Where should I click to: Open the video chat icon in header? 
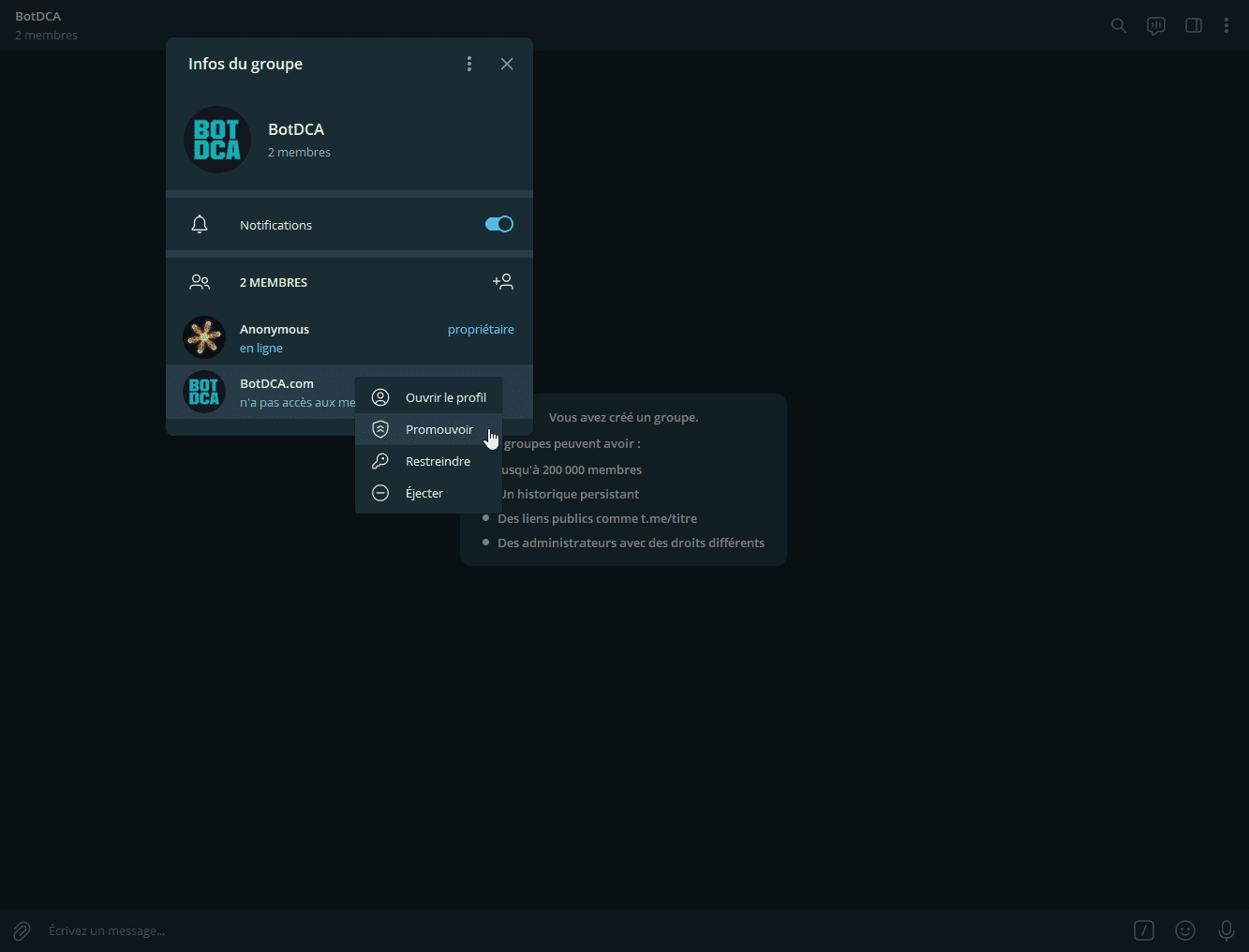point(1156,25)
